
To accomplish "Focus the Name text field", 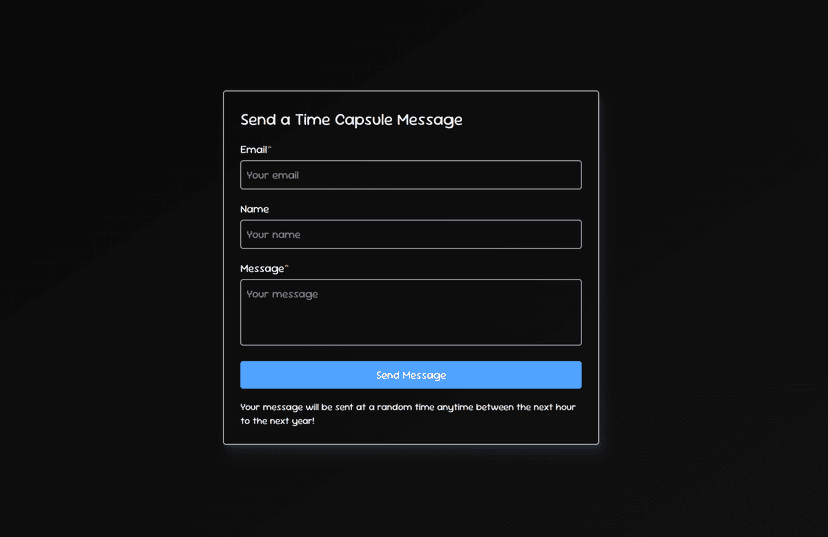I will click(x=410, y=234).
